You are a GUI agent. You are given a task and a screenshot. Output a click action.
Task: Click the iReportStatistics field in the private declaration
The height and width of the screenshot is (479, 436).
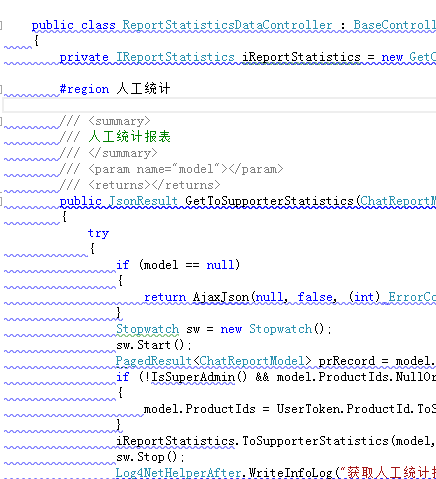pyautogui.click(x=301, y=57)
